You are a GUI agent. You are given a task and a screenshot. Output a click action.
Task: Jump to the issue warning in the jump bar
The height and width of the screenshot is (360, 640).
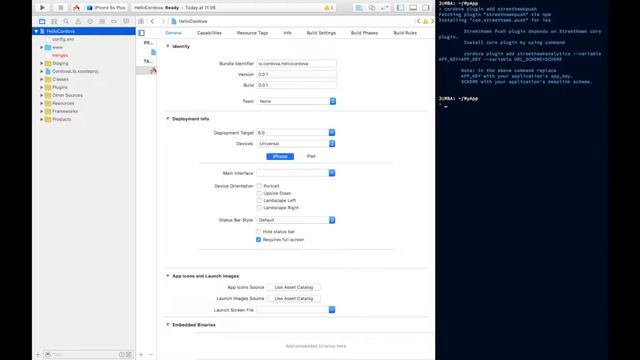425,21
